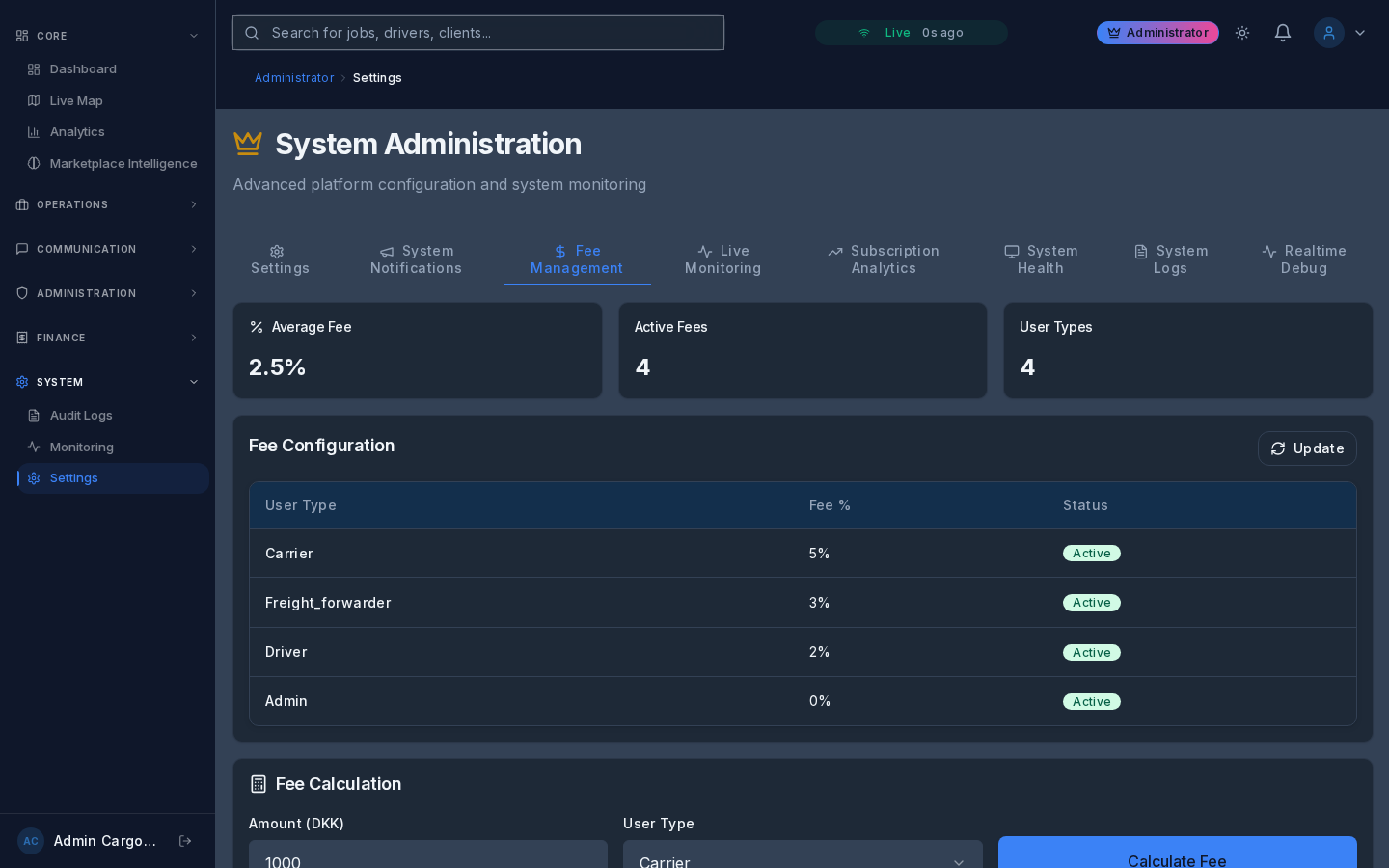Select the Subscription Analytics tab
The width and height of the screenshot is (1389, 868).
884,259
